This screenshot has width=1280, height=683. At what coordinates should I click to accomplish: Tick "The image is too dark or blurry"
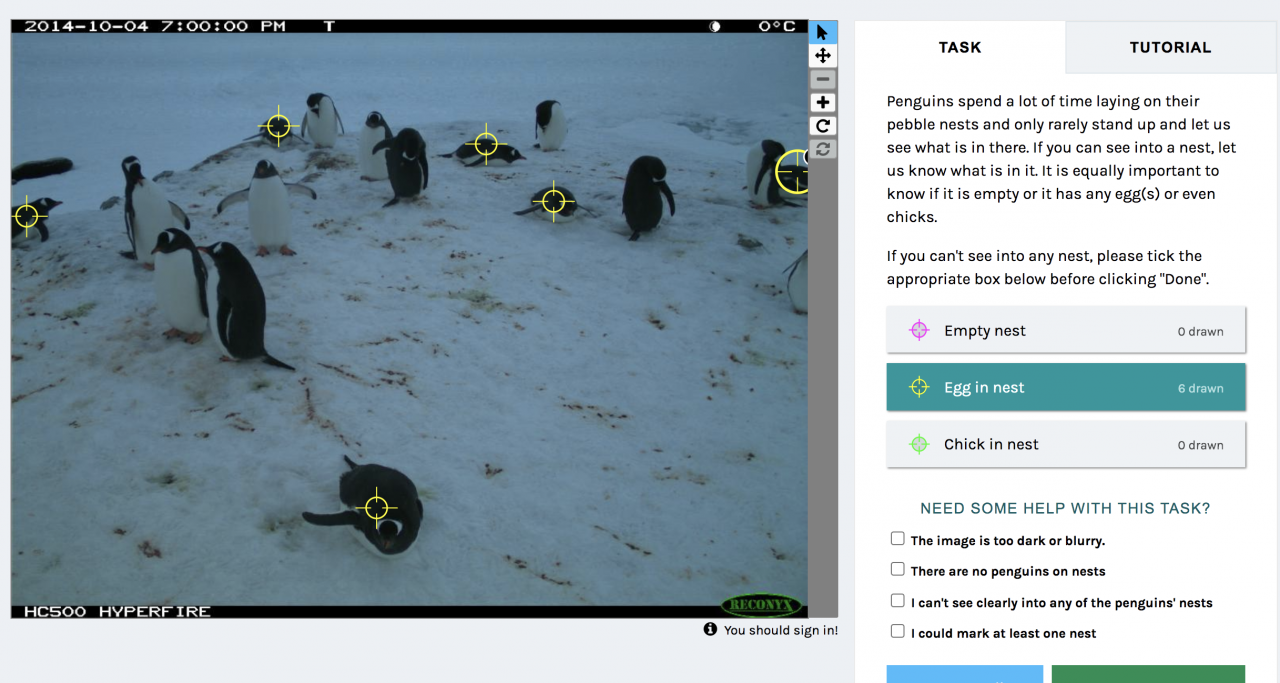tap(897, 539)
